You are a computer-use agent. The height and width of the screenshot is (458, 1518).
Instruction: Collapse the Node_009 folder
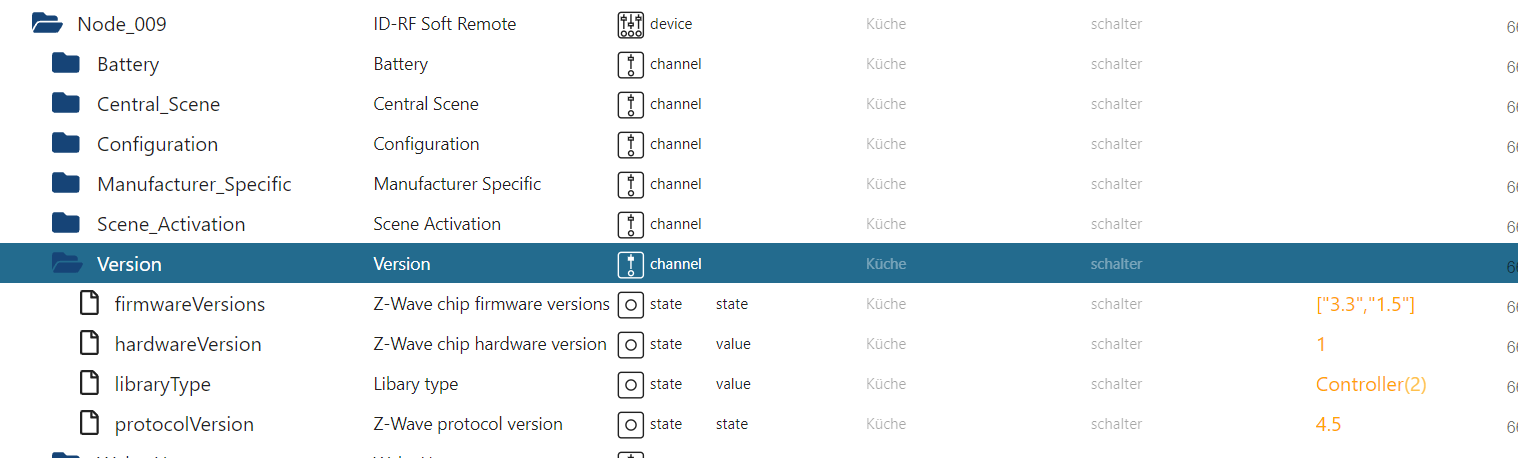pos(46,24)
